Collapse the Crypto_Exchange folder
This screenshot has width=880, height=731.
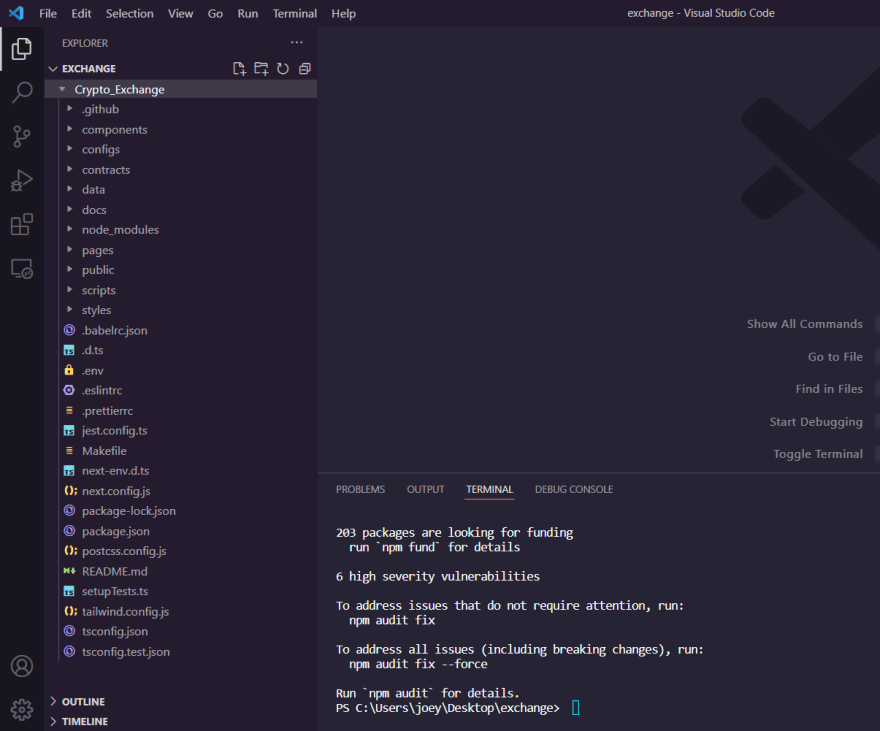tap(62, 89)
